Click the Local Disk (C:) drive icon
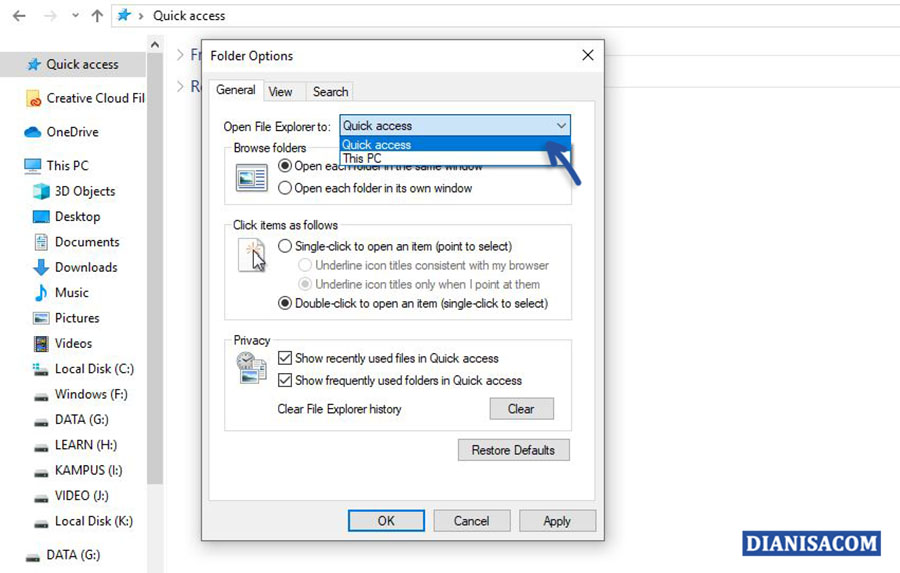Screen dimensions: 900x573 point(41,369)
